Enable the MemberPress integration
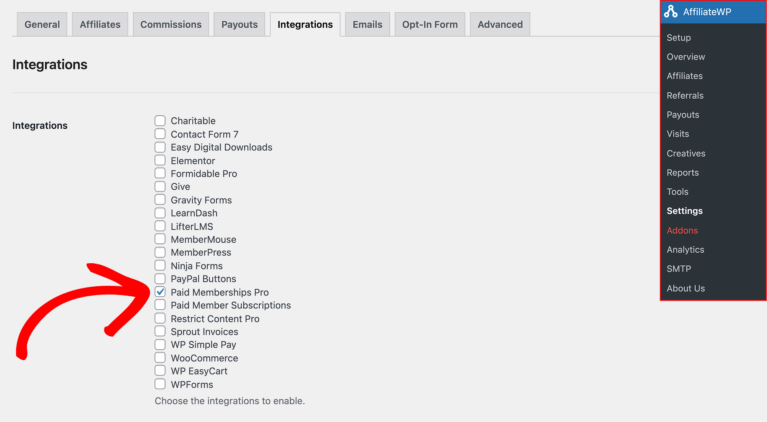Image resolution: width=767 pixels, height=422 pixels. click(160, 253)
